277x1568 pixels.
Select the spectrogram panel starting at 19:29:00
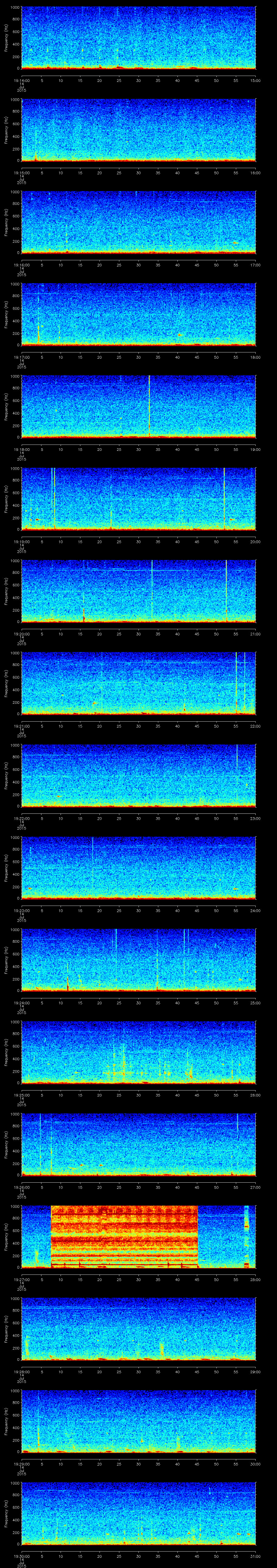(138, 1421)
